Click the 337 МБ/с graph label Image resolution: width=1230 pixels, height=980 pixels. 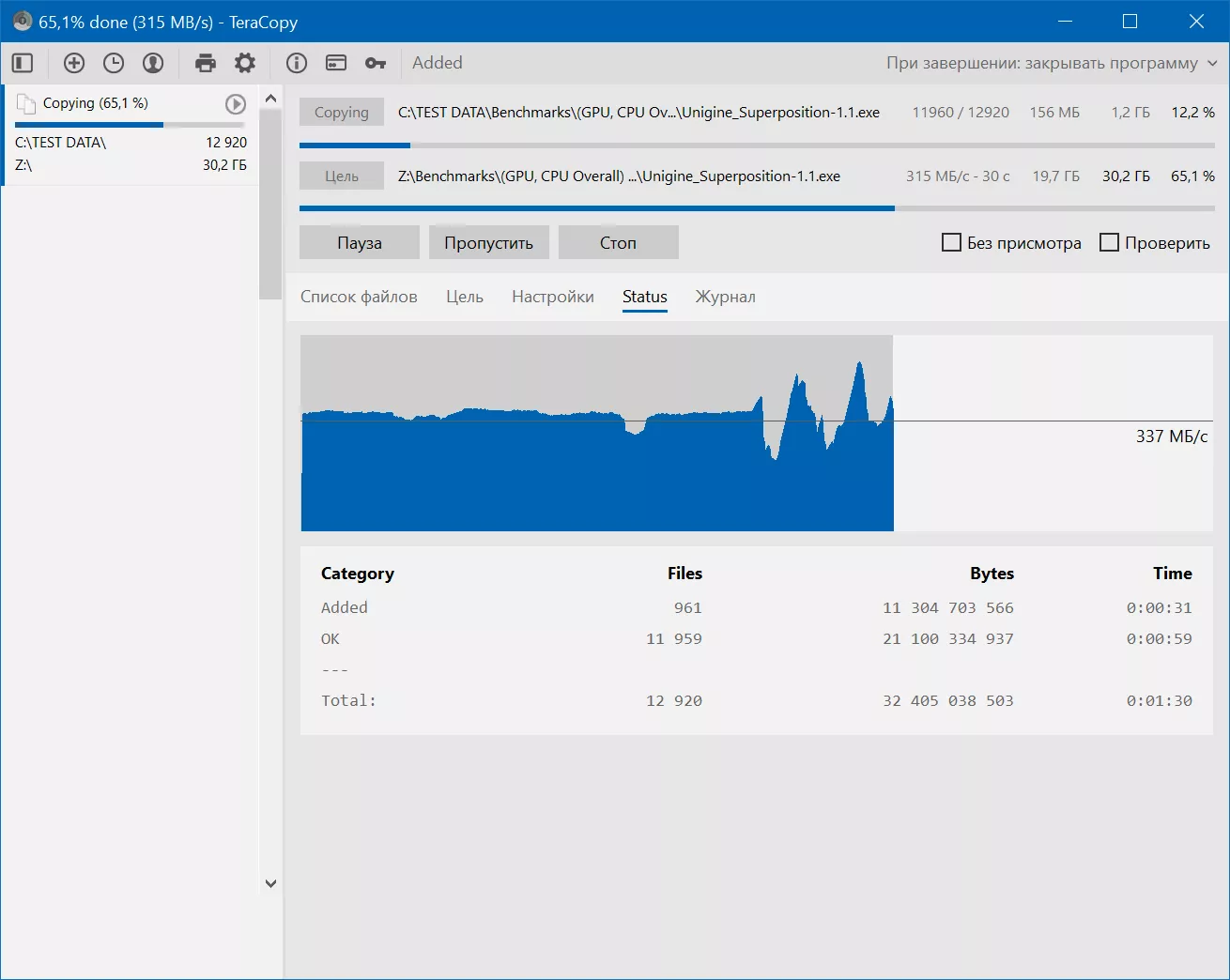coord(1172,436)
